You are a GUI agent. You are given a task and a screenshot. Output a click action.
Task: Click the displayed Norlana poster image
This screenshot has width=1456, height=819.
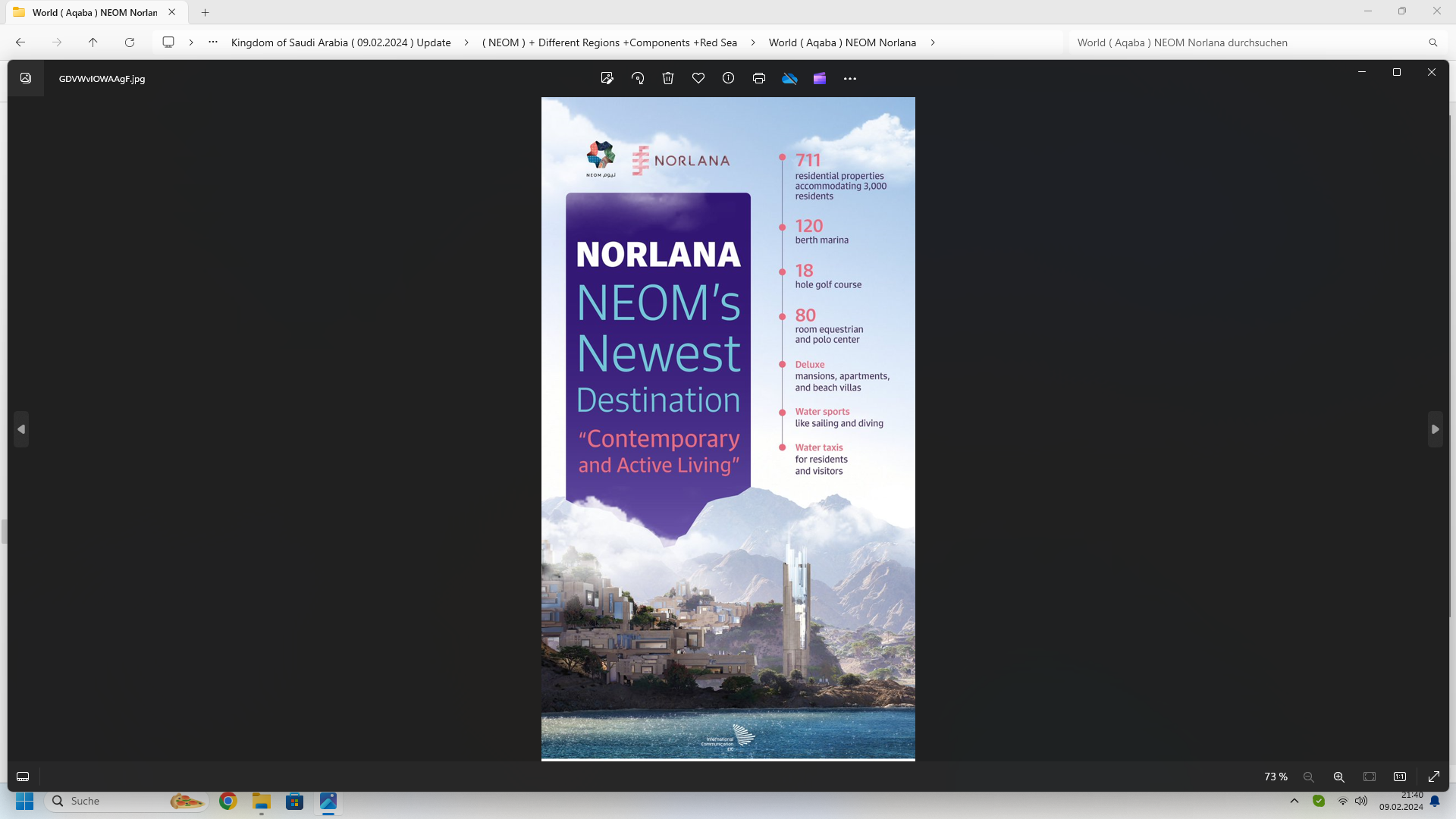(x=728, y=428)
